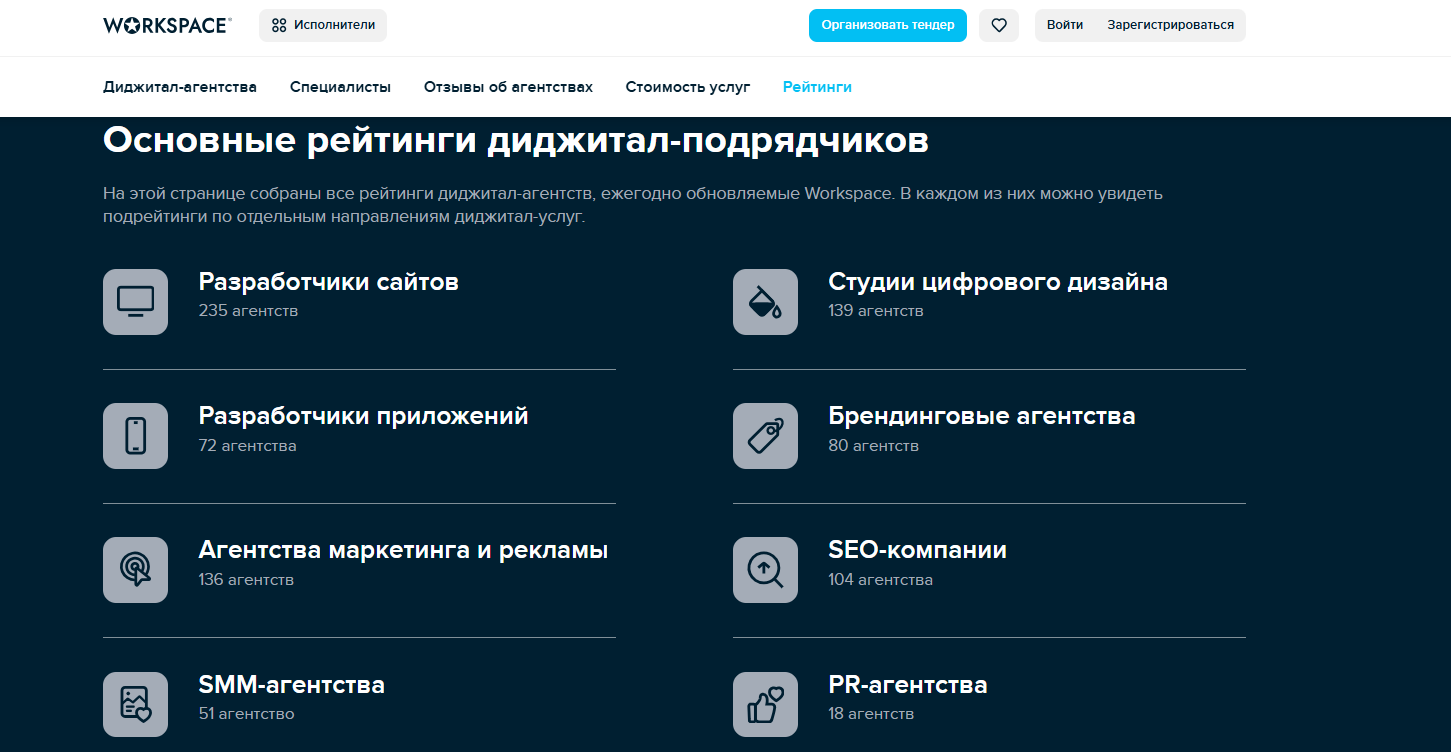Open the Брендинговые агентства rating
Image resolution: width=1451 pixels, height=752 pixels.
point(982,416)
